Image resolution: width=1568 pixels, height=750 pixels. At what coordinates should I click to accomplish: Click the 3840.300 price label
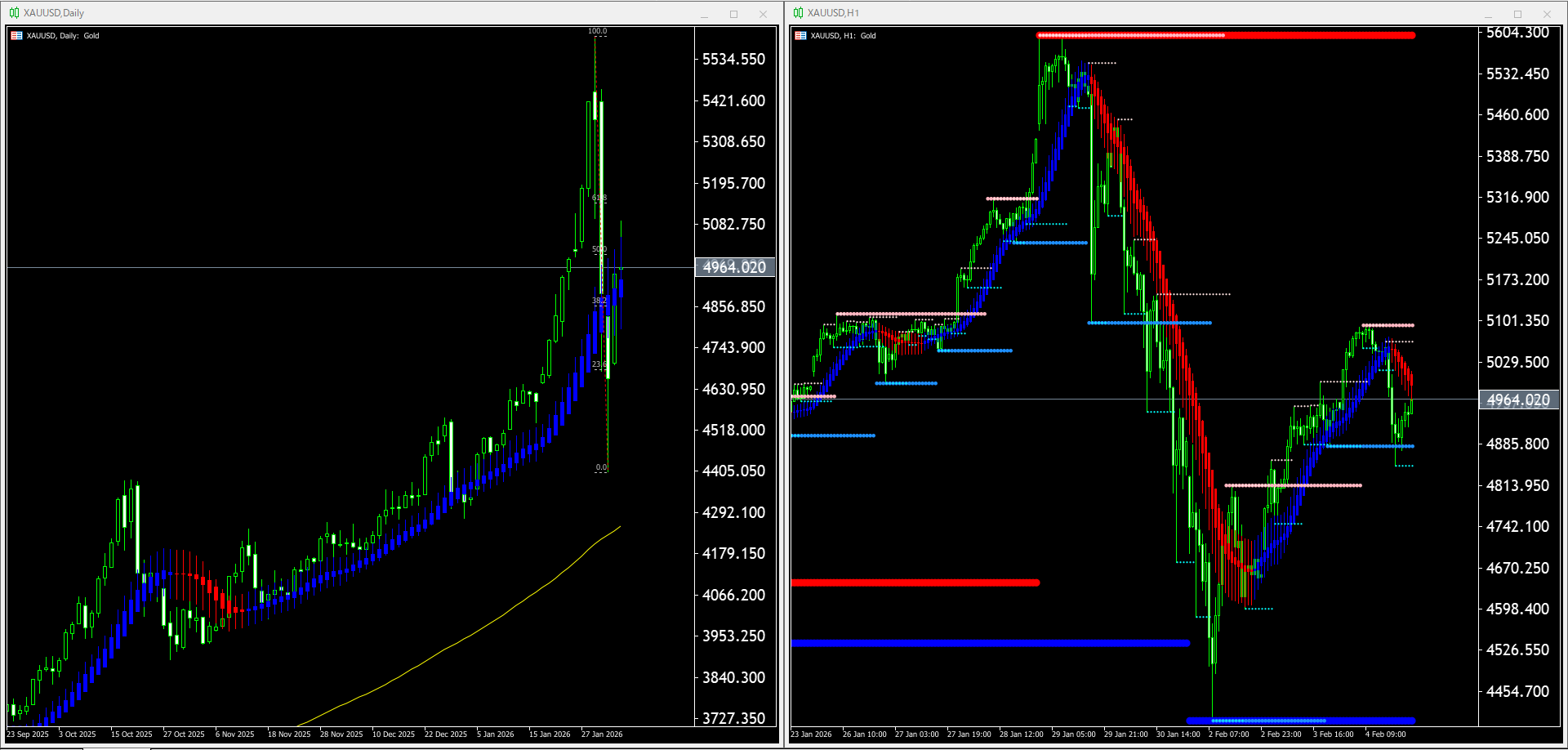pos(733,677)
